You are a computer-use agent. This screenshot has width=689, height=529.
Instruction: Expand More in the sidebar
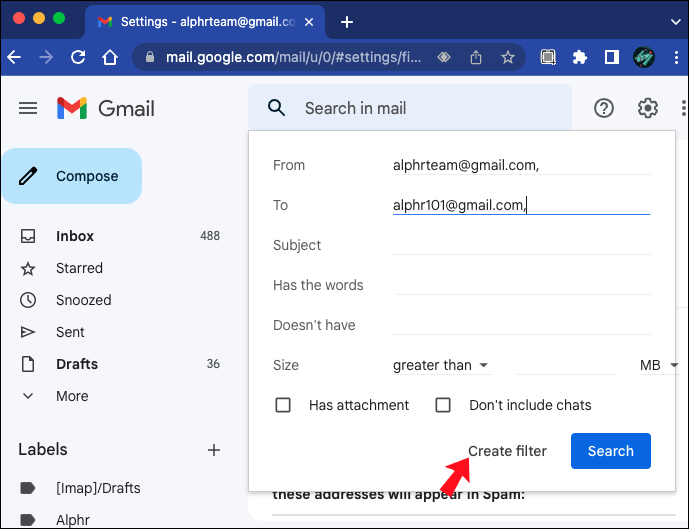(73, 396)
